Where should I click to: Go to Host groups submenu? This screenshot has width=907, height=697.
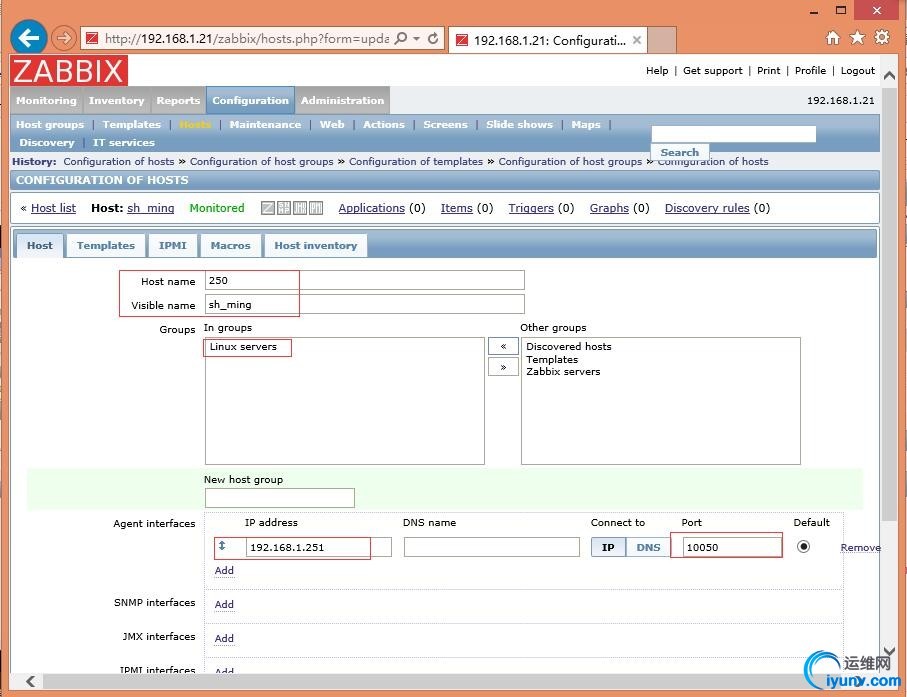[50, 124]
